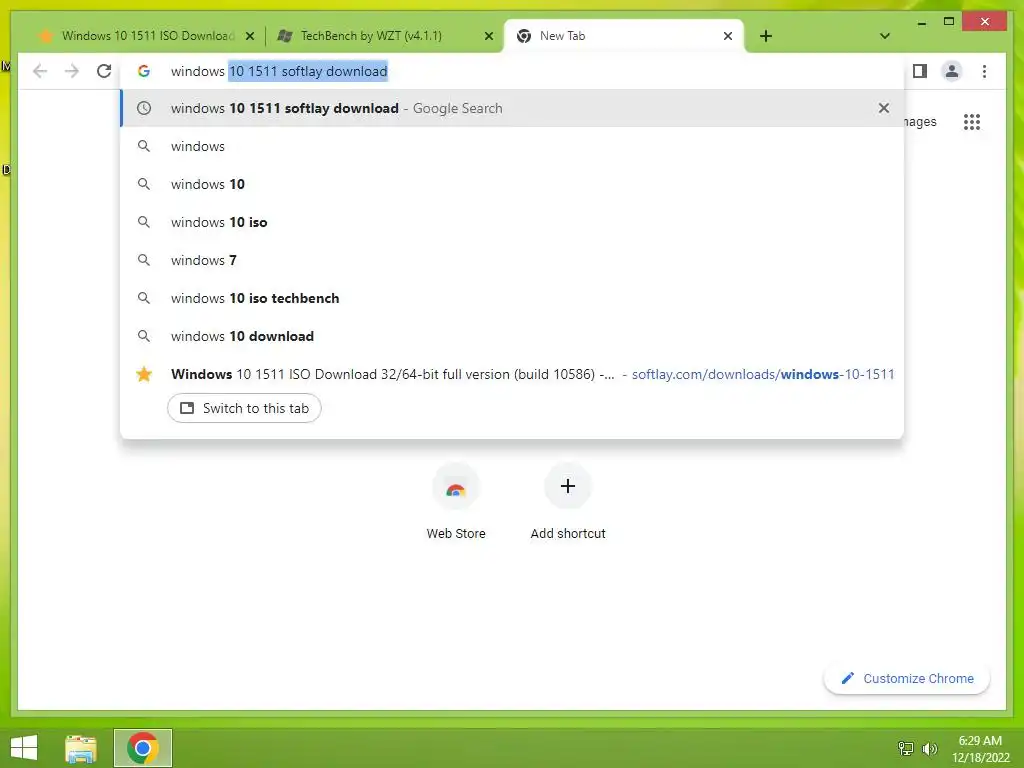Select the New Tab tab
Screen dimensions: 1024x768
(624, 36)
